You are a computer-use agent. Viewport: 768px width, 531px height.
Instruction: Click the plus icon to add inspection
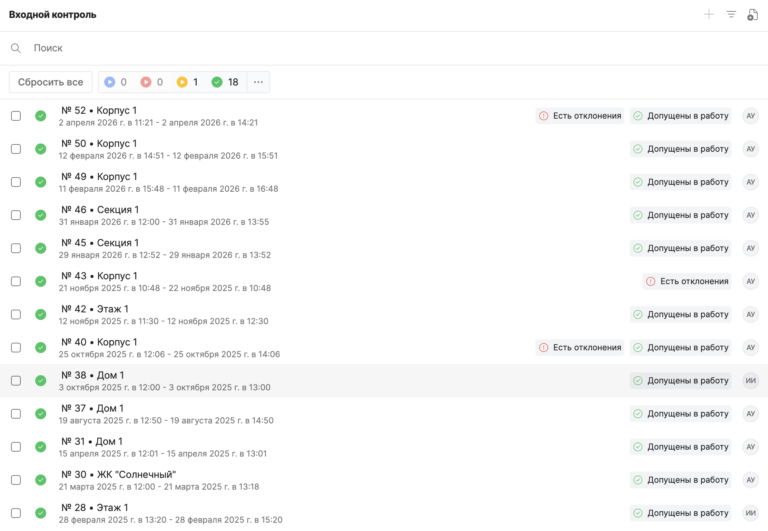pyautogui.click(x=709, y=15)
